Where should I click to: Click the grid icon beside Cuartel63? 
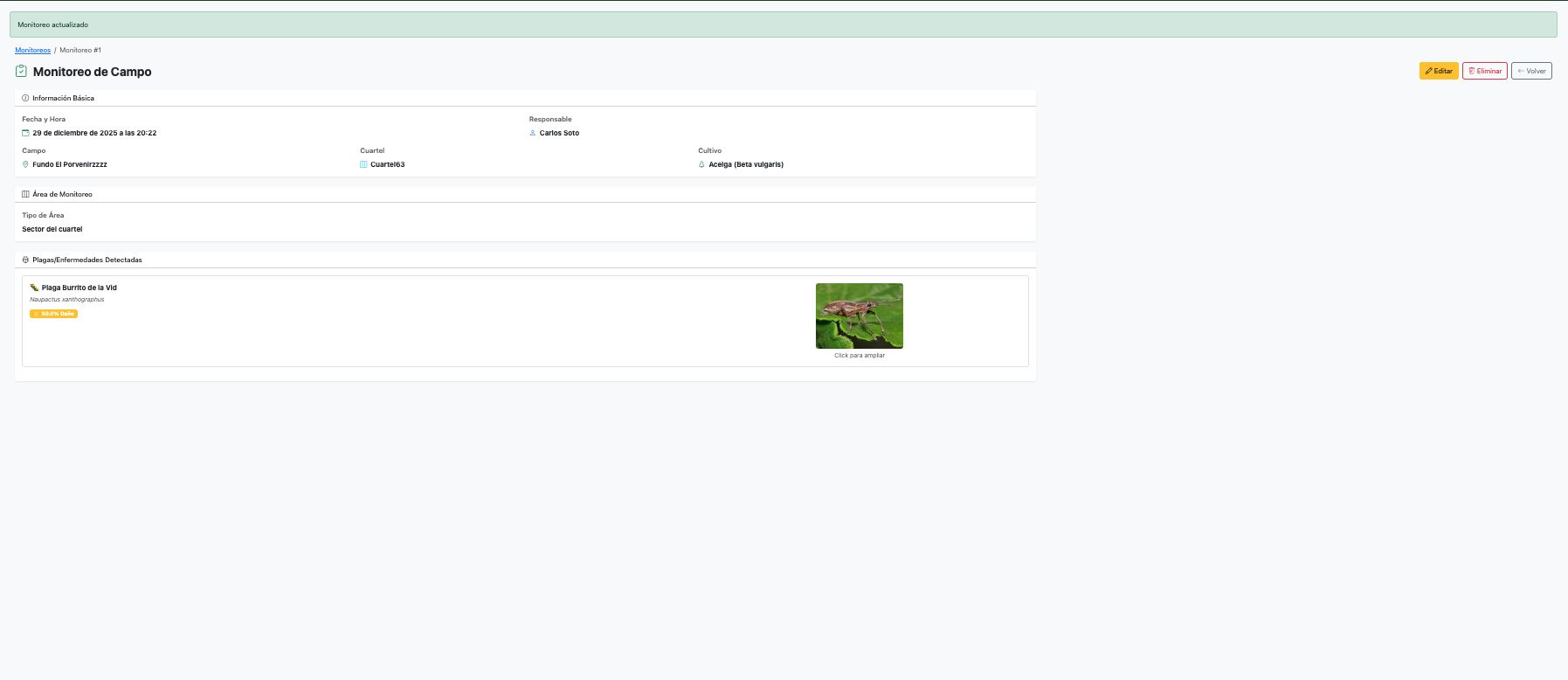pos(363,164)
